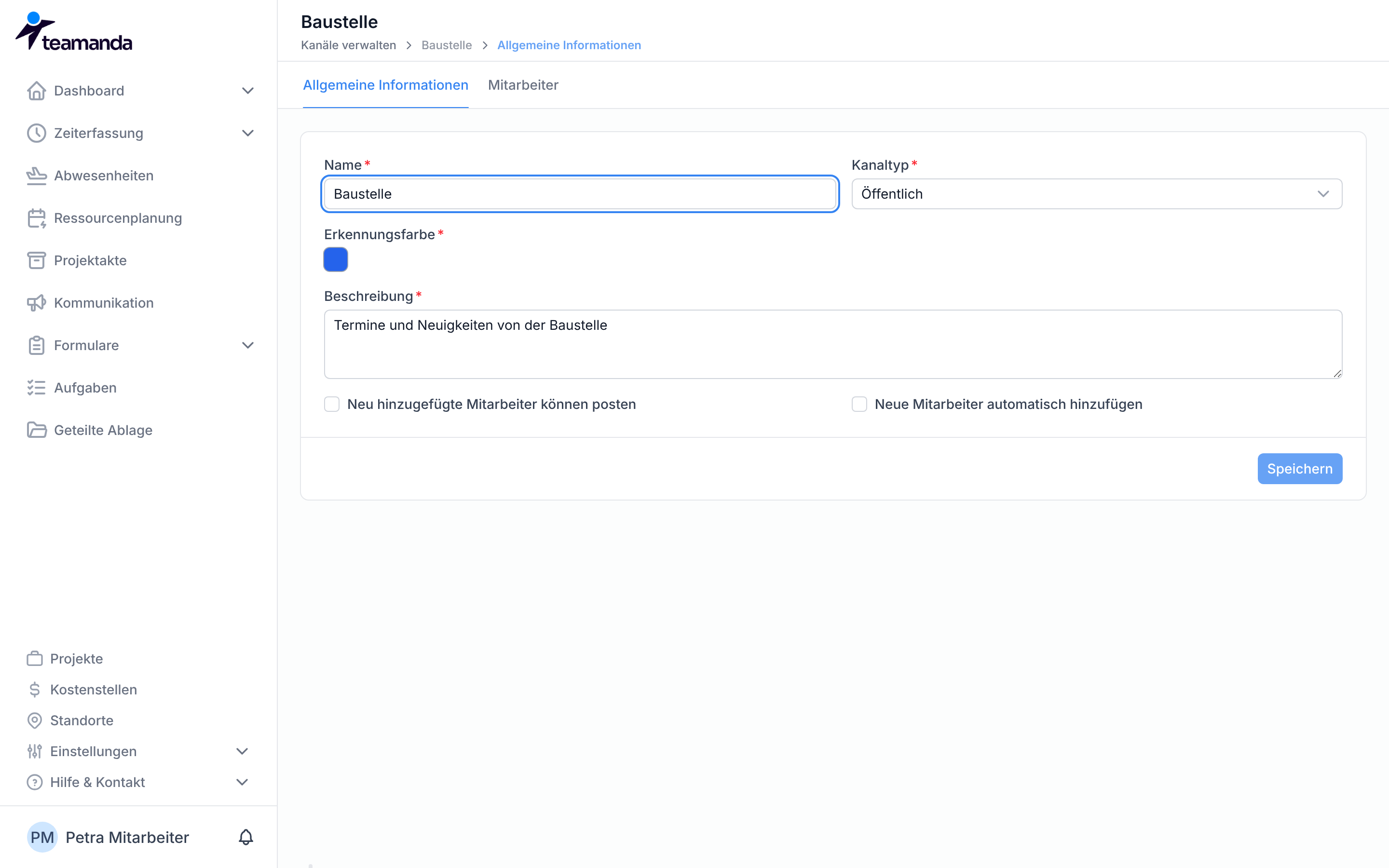Click the Dashboard home icon
The image size is (1389, 868).
point(36,91)
